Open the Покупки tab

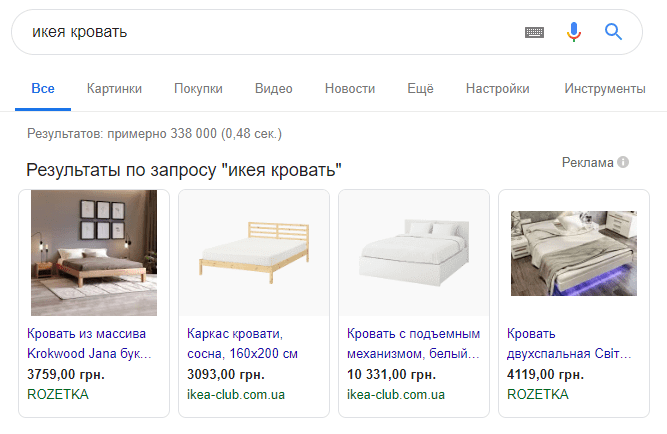pyautogui.click(x=198, y=89)
